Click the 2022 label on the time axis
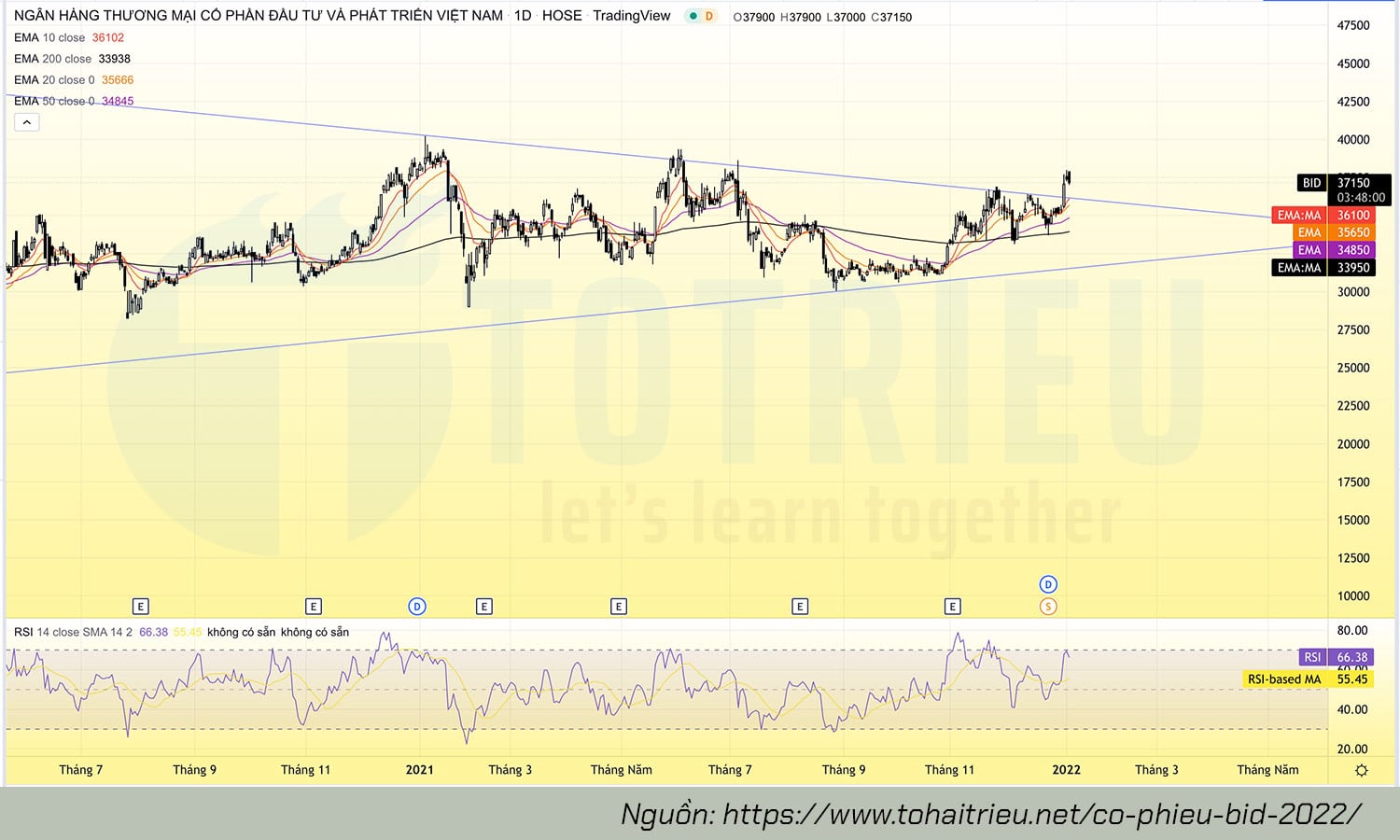Image resolution: width=1400 pixels, height=840 pixels. (1066, 770)
